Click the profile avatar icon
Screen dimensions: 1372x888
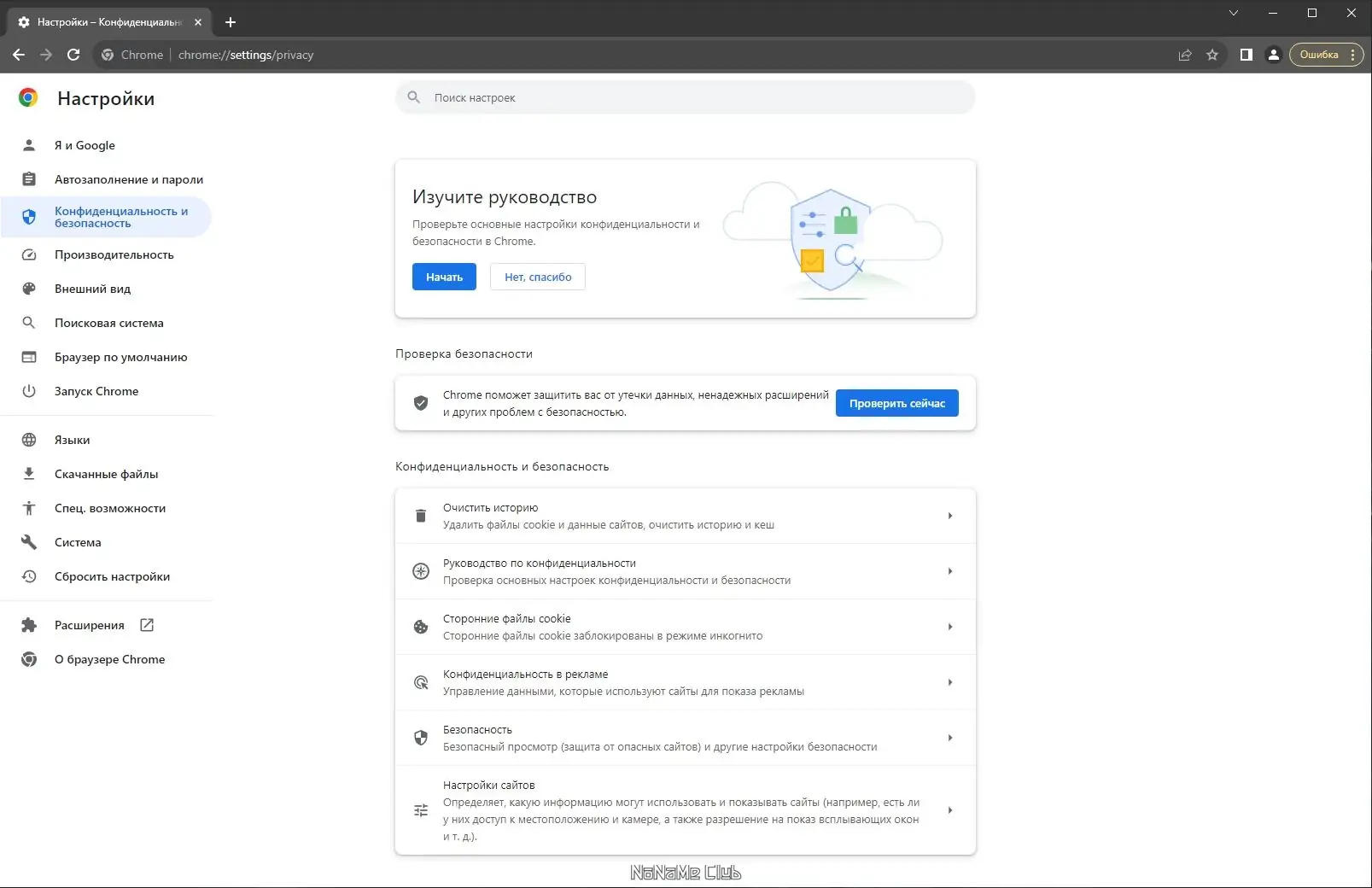(1274, 54)
